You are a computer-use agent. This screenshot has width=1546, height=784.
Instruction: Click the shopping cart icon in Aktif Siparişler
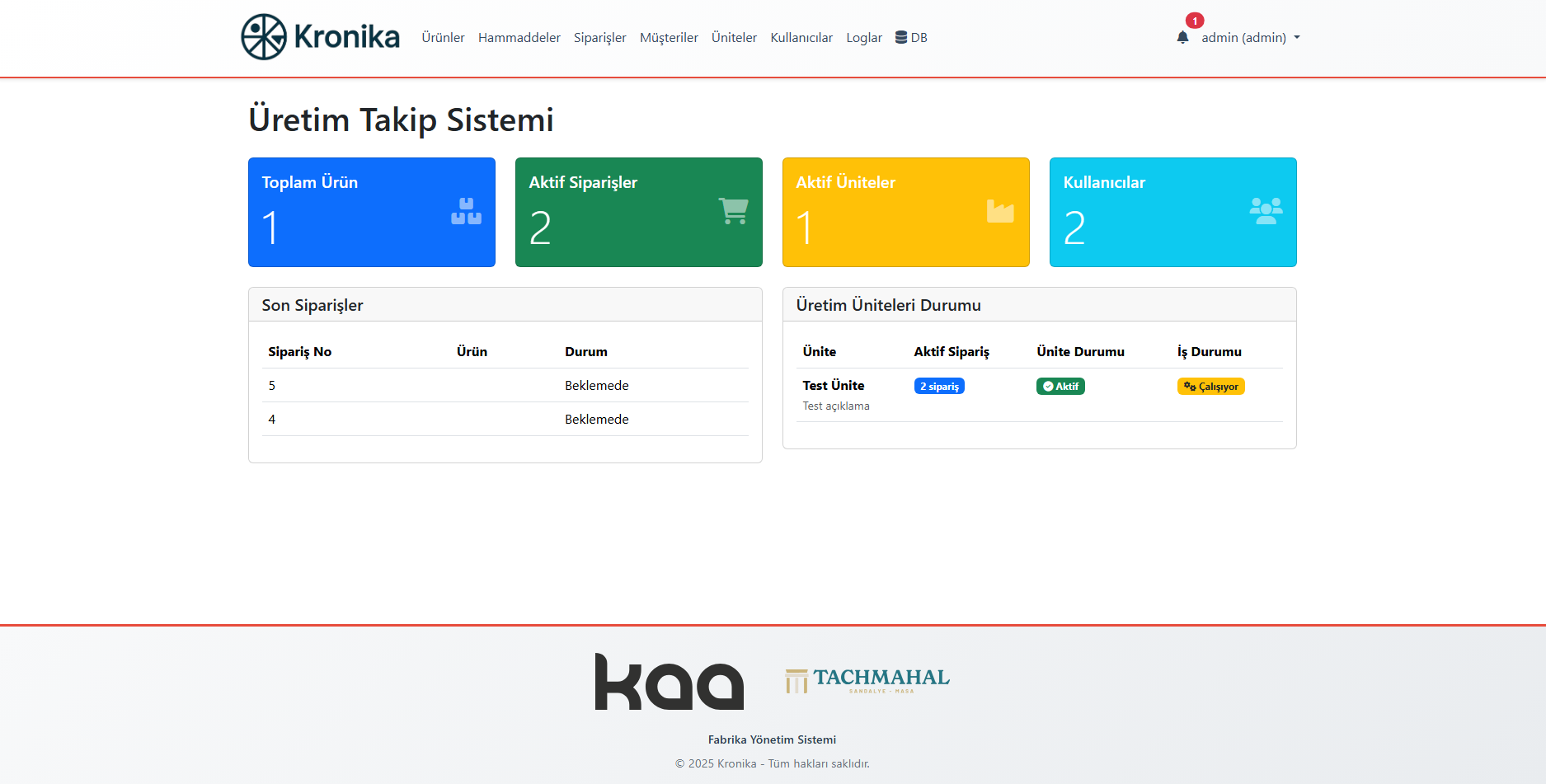pos(733,211)
